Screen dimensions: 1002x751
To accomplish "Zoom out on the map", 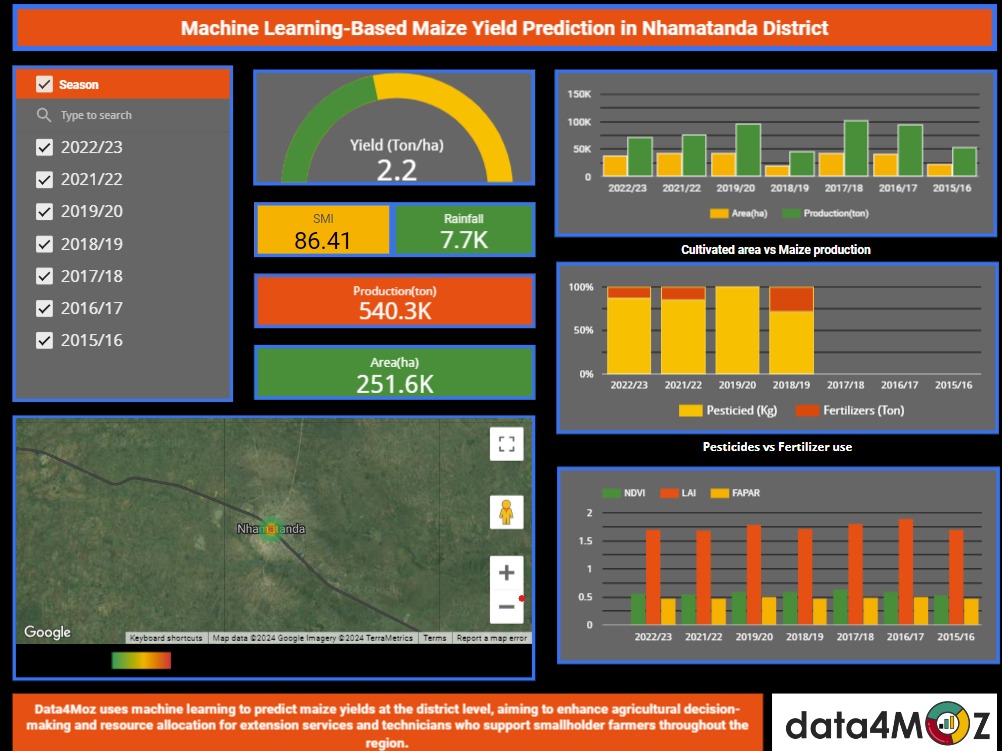I will [x=506, y=607].
